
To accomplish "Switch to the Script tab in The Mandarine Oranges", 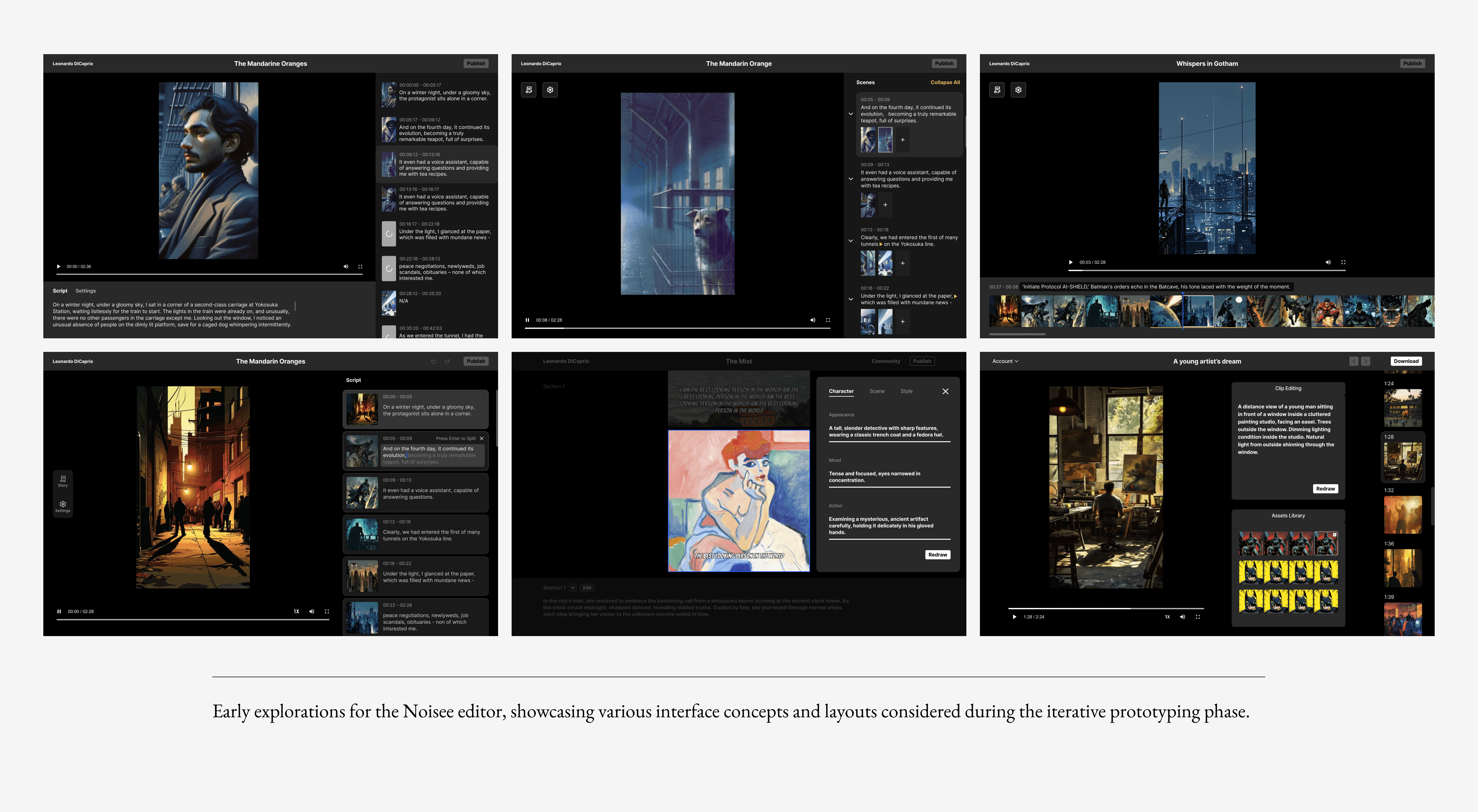I will tap(60, 291).
